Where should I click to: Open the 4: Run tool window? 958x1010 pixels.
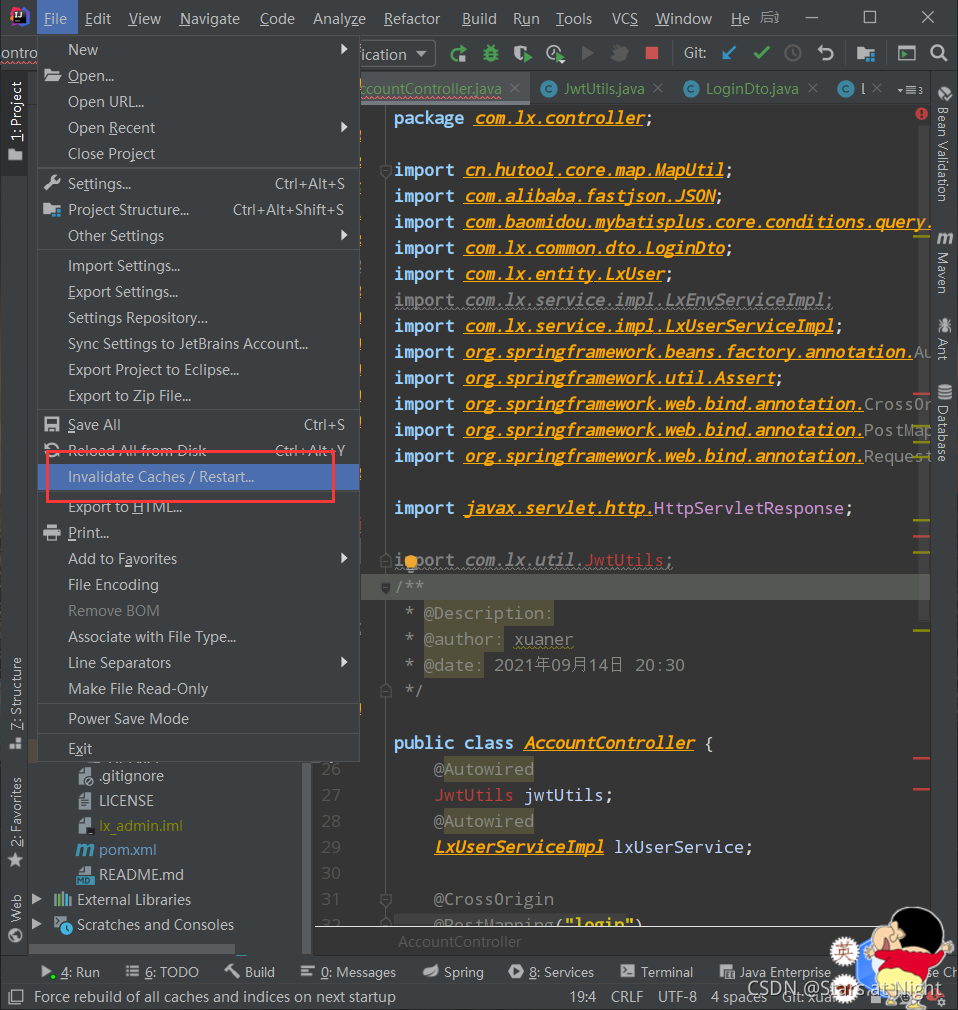click(x=70, y=971)
